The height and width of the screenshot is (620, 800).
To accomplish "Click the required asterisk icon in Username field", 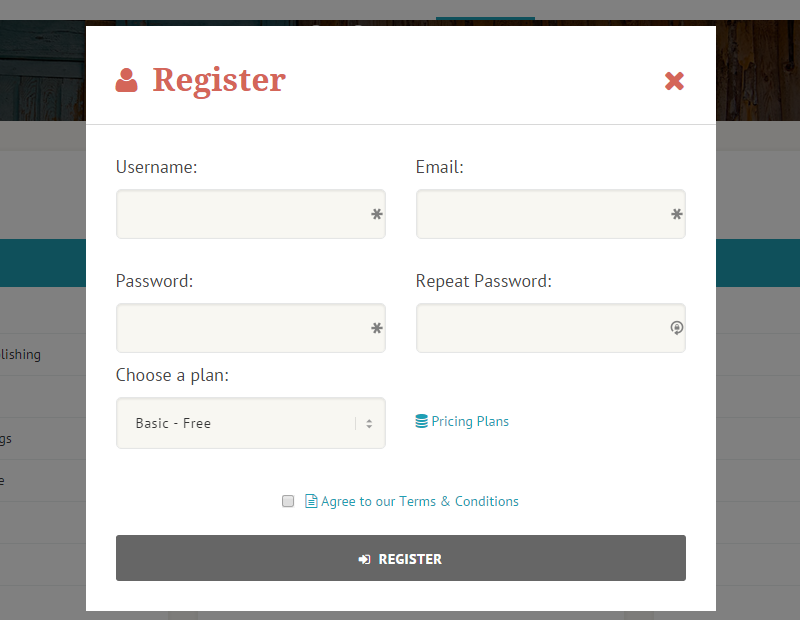I will pos(376,214).
